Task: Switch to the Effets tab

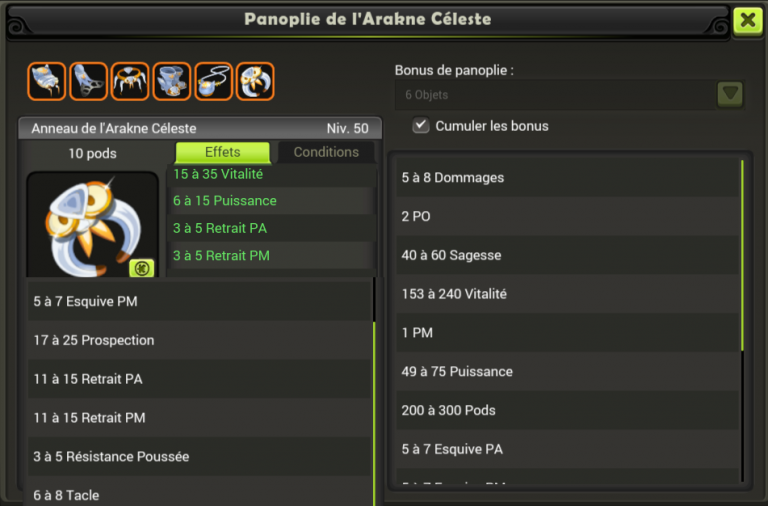Action: pos(222,152)
